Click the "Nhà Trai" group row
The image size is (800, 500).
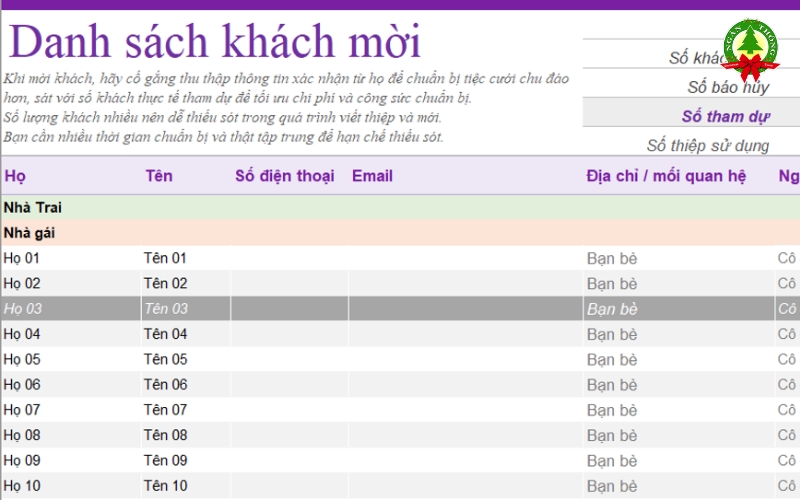pyautogui.click(x=32, y=207)
